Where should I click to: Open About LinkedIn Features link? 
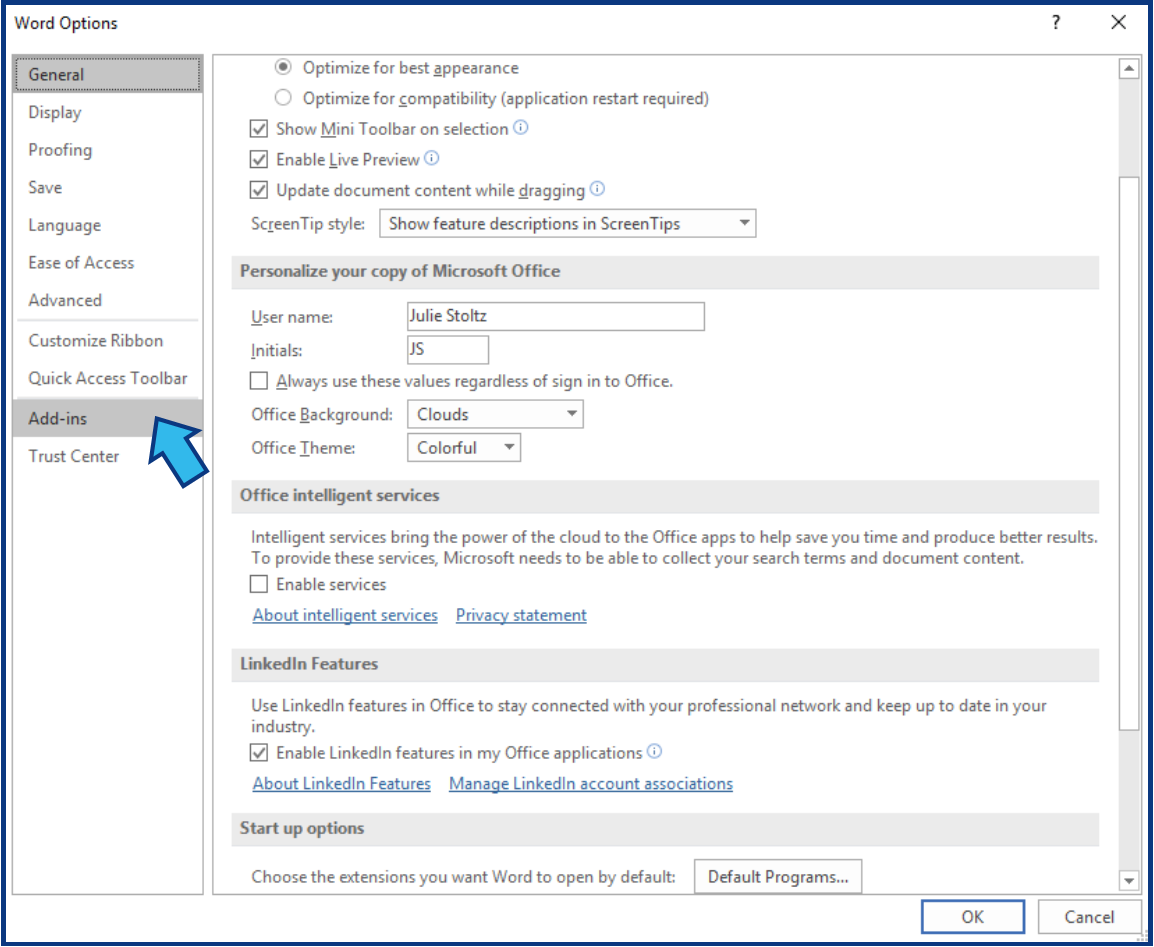(x=341, y=783)
